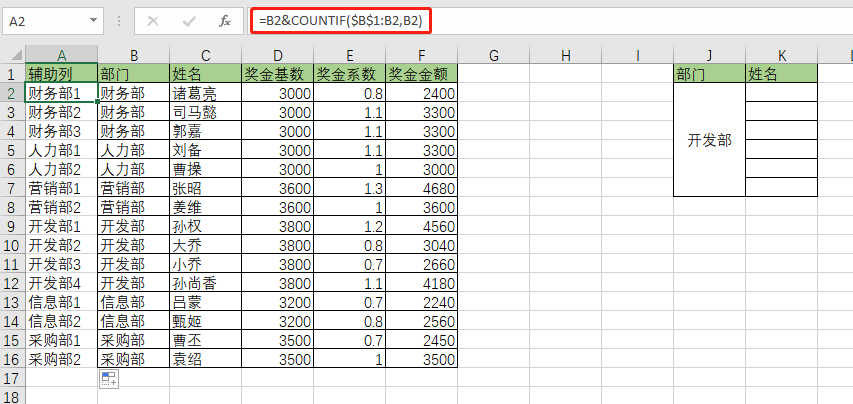Select column G header
853x404 pixels.
pyautogui.click(x=493, y=55)
